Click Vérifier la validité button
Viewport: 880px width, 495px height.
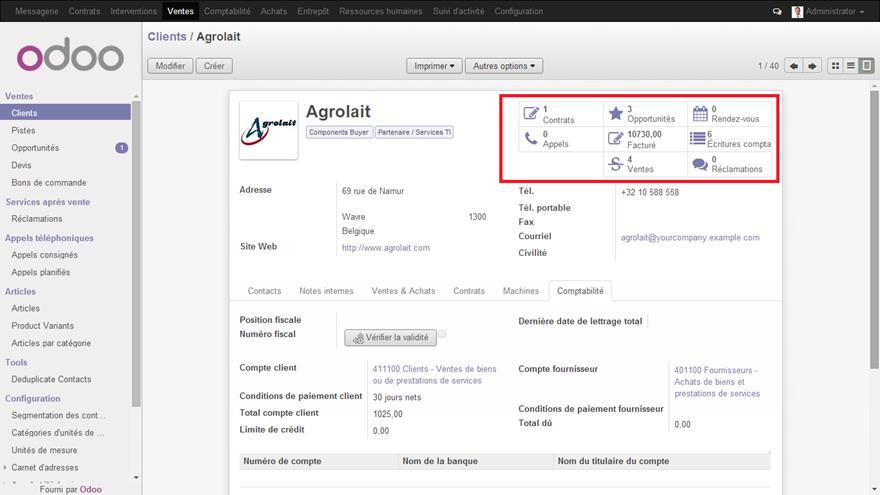390,337
